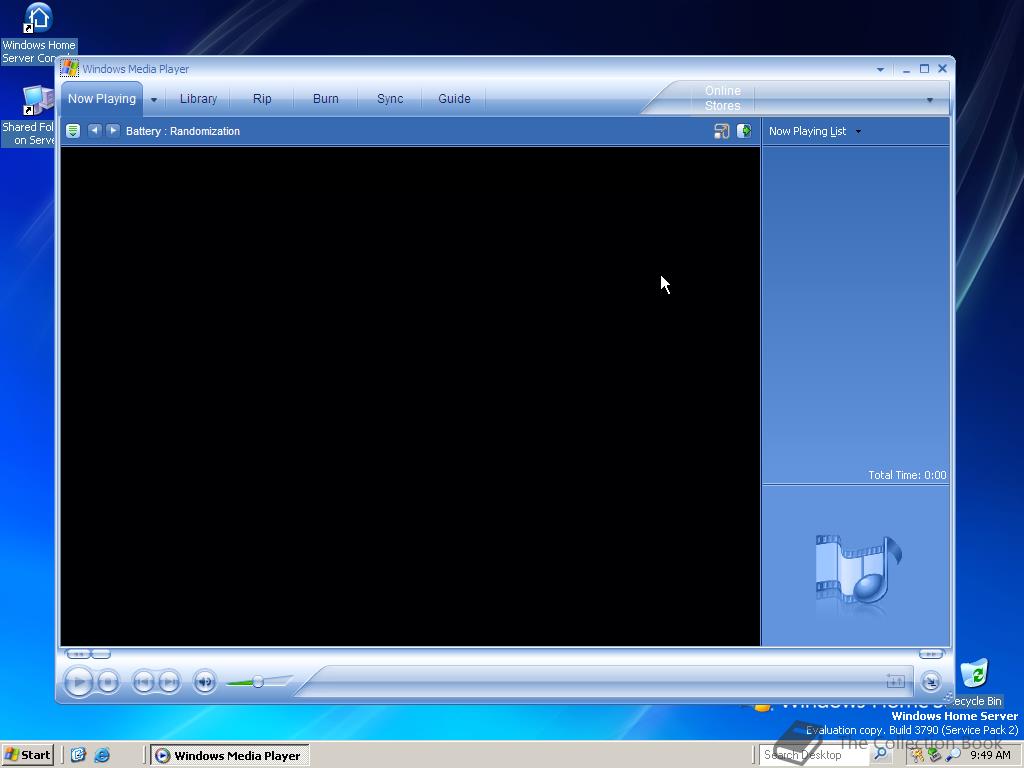Hide the Now Playing list pane

pos(744,131)
